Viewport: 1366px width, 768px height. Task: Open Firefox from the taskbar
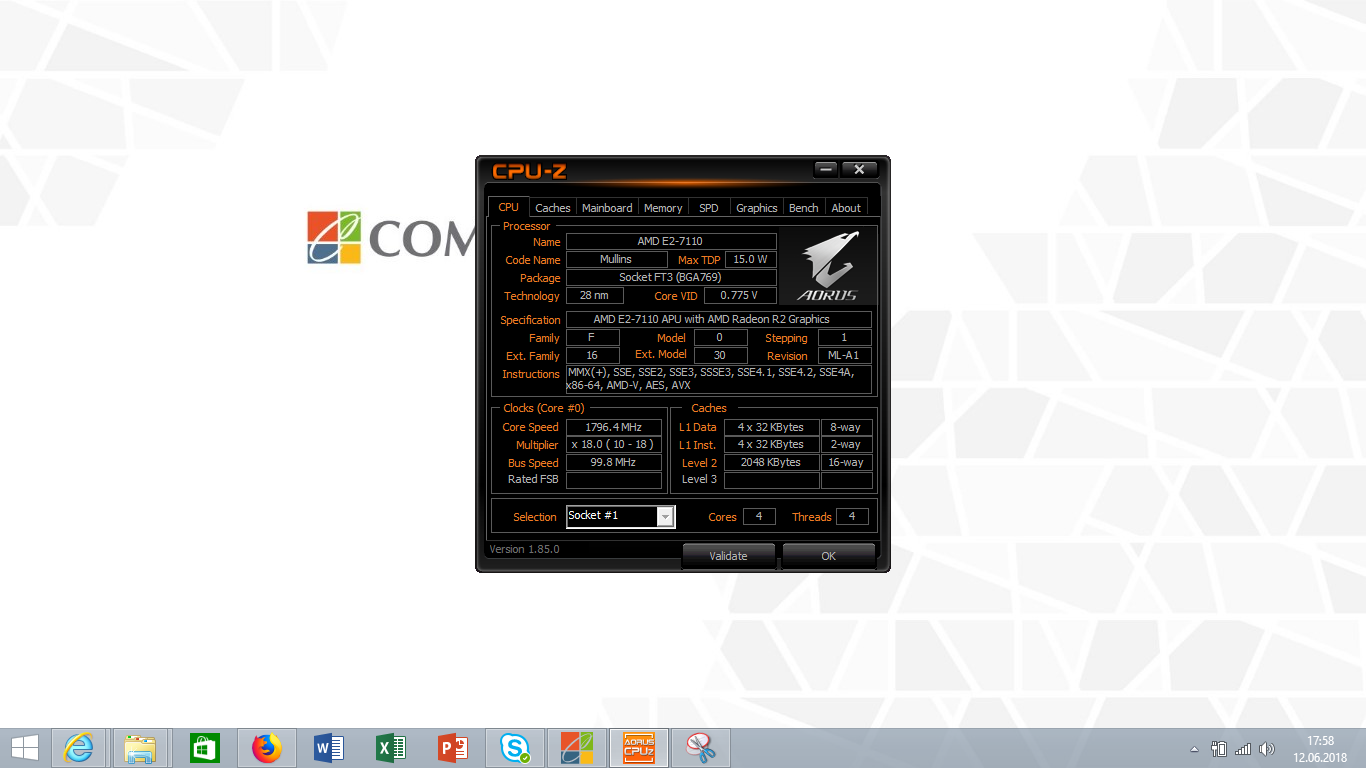[x=266, y=748]
